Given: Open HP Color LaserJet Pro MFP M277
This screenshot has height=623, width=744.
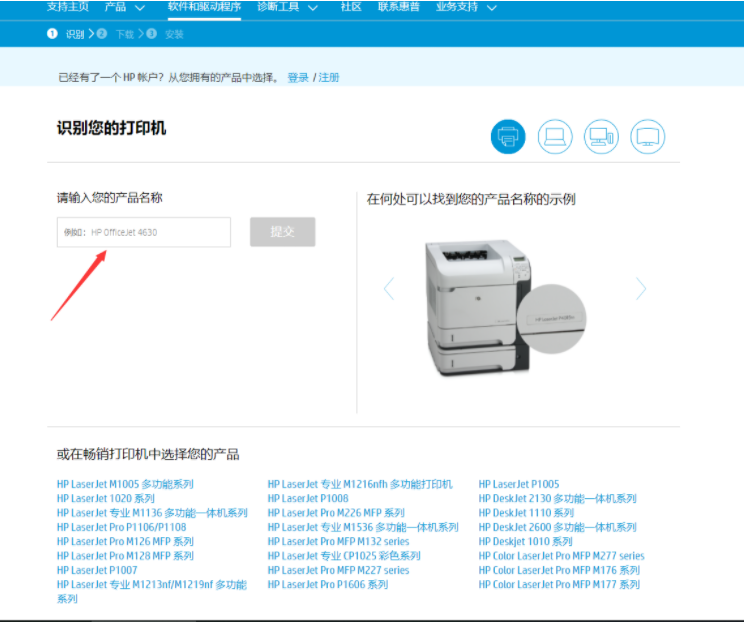Looking at the screenshot, I should click(562, 556).
